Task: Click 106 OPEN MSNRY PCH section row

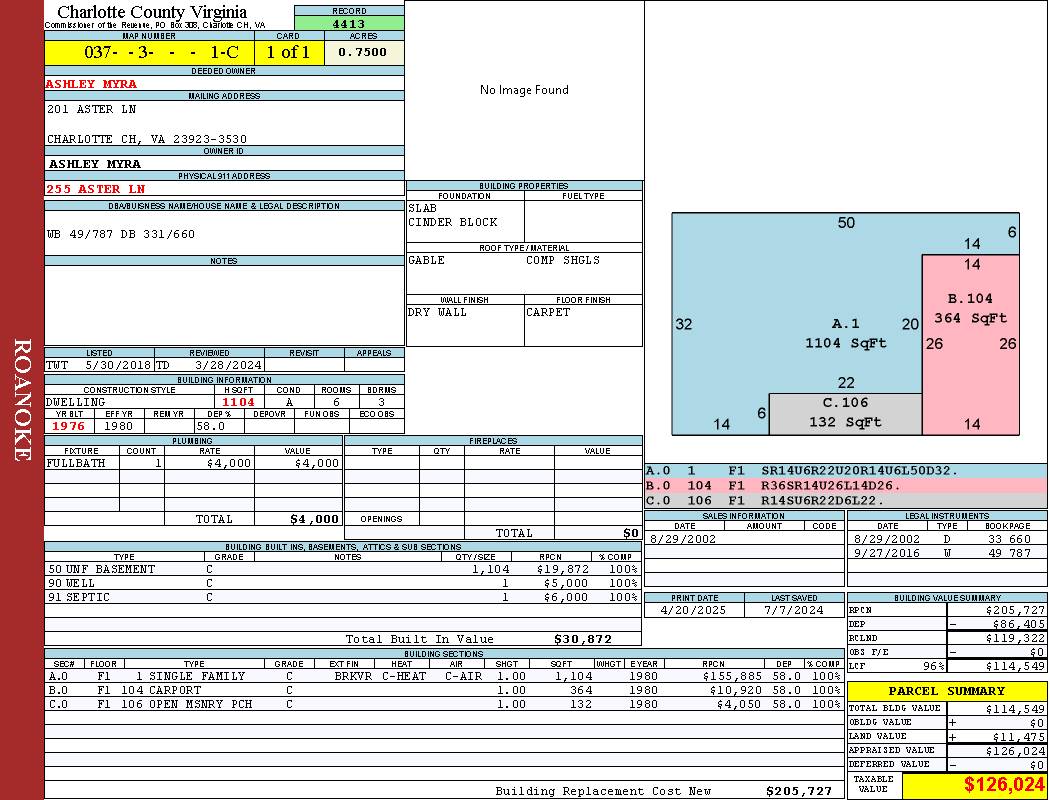Action: click(x=444, y=705)
